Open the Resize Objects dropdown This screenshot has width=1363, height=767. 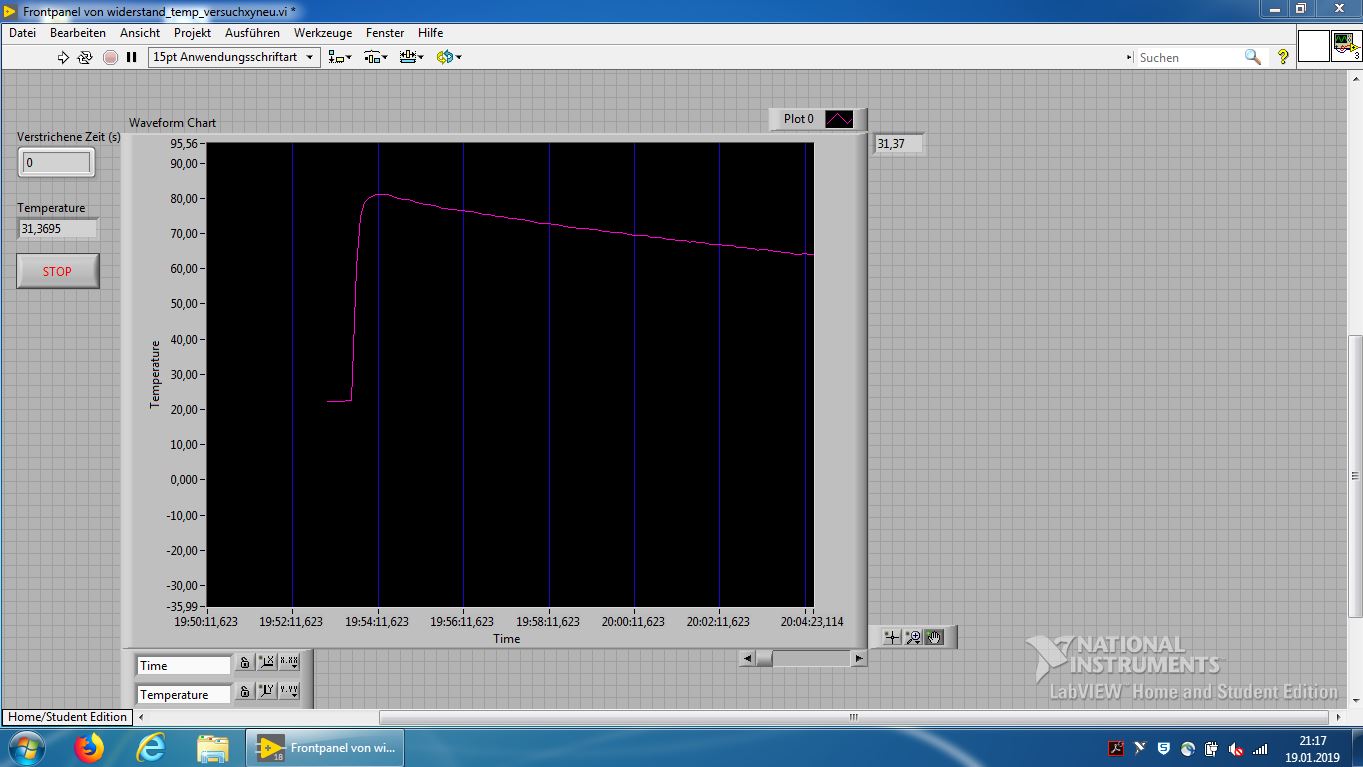click(x=411, y=57)
